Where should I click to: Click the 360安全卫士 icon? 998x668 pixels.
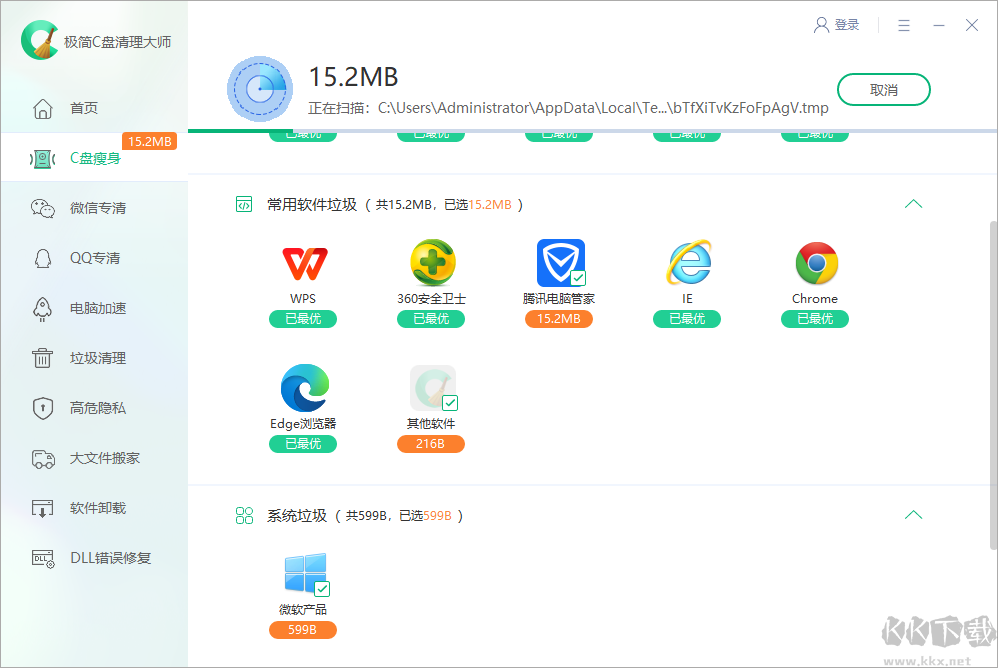click(431, 263)
